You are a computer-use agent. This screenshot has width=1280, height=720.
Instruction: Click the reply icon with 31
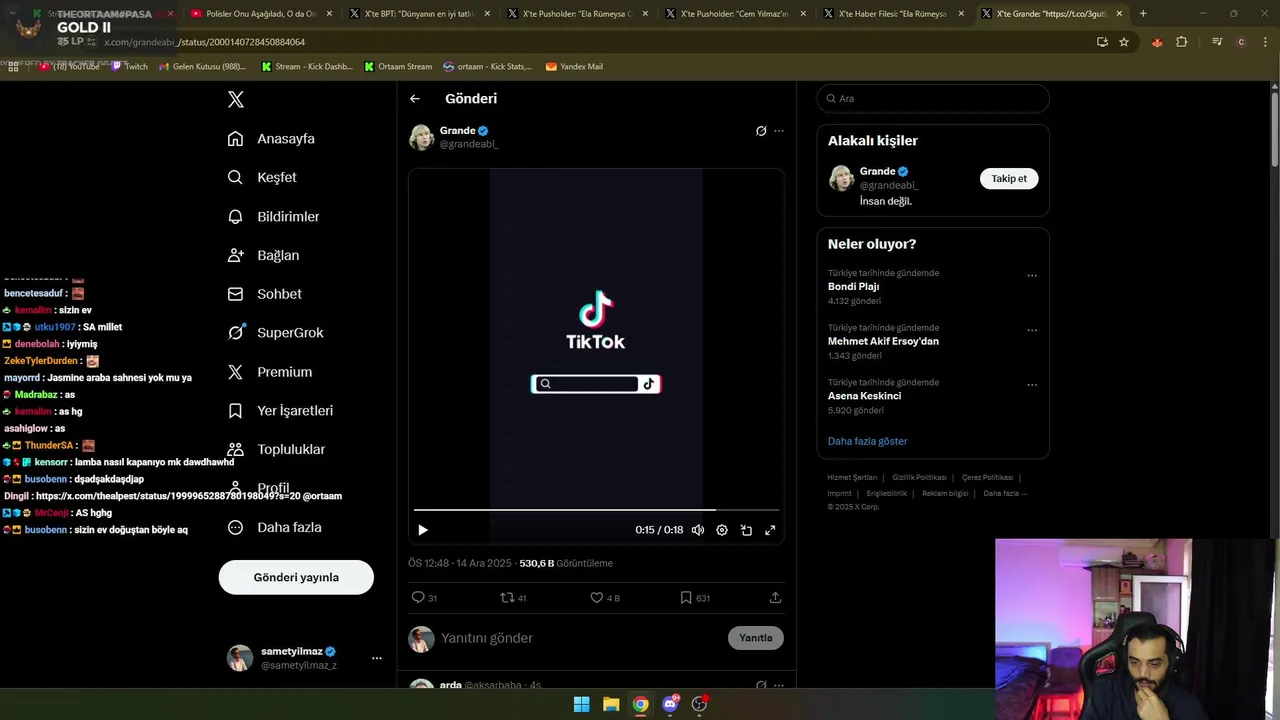click(418, 597)
